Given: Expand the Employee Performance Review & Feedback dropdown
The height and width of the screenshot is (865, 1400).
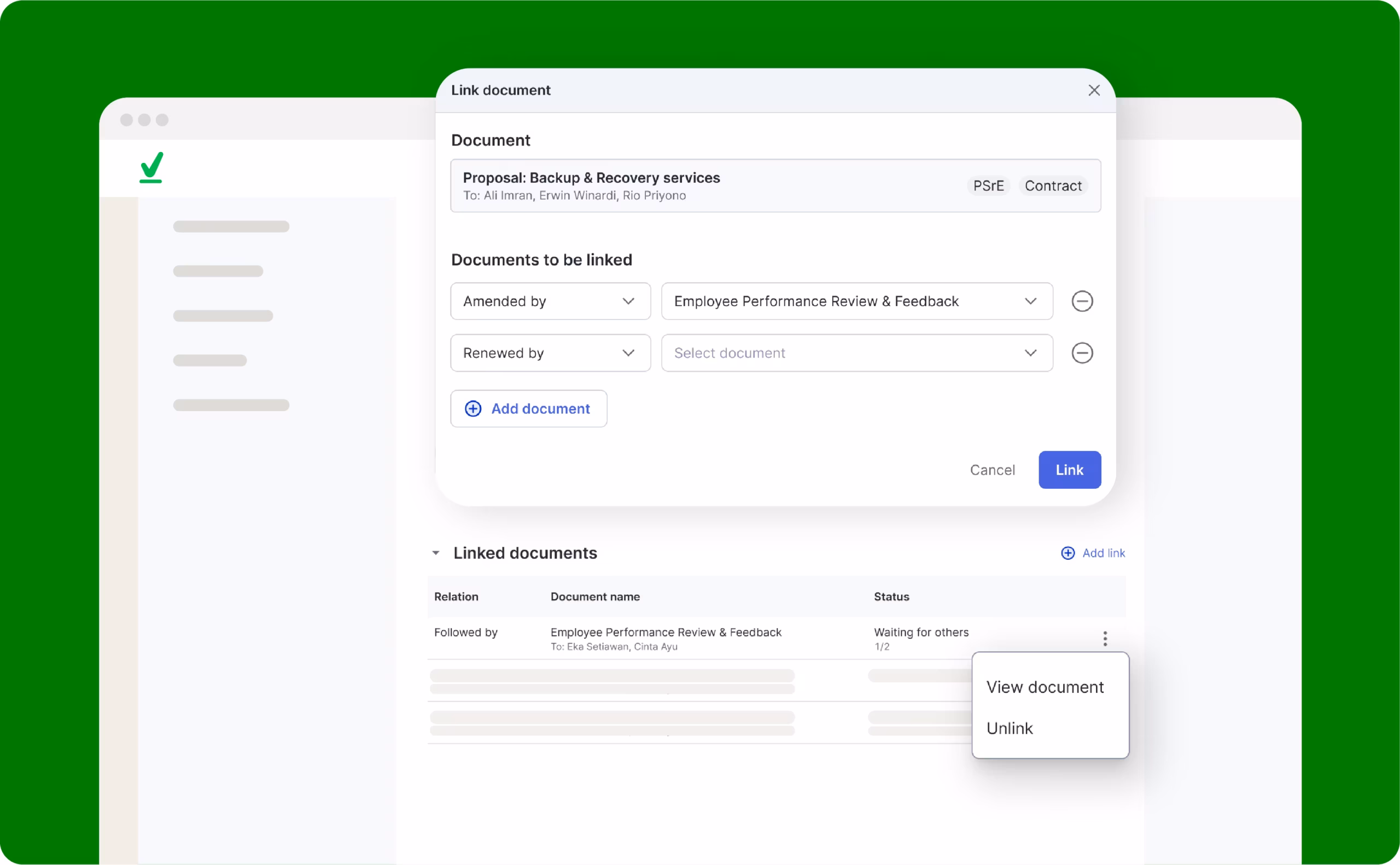Looking at the screenshot, I should coord(856,301).
